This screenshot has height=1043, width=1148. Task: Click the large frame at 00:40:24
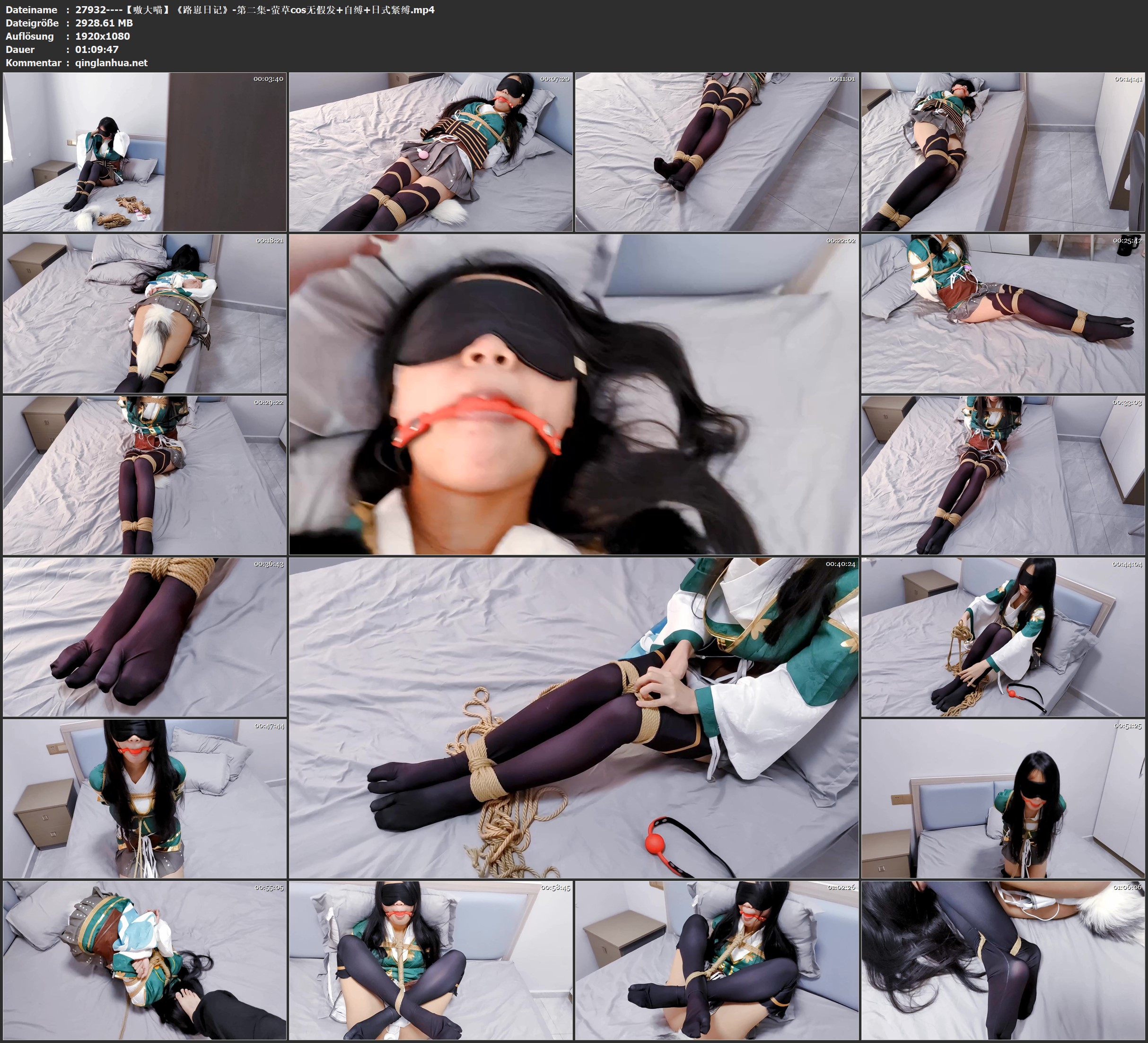573,717
